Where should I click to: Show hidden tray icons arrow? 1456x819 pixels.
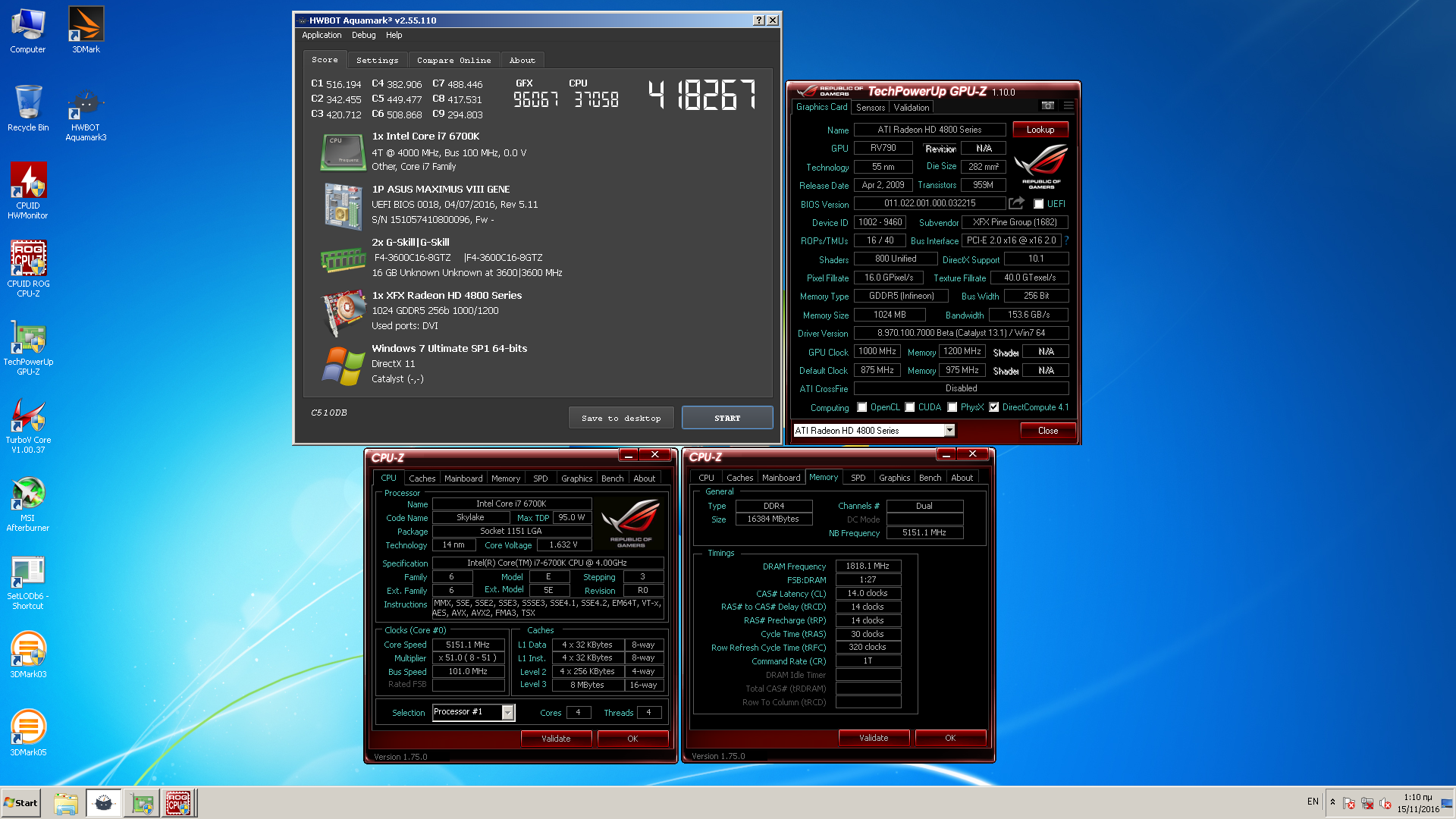[x=1332, y=802]
